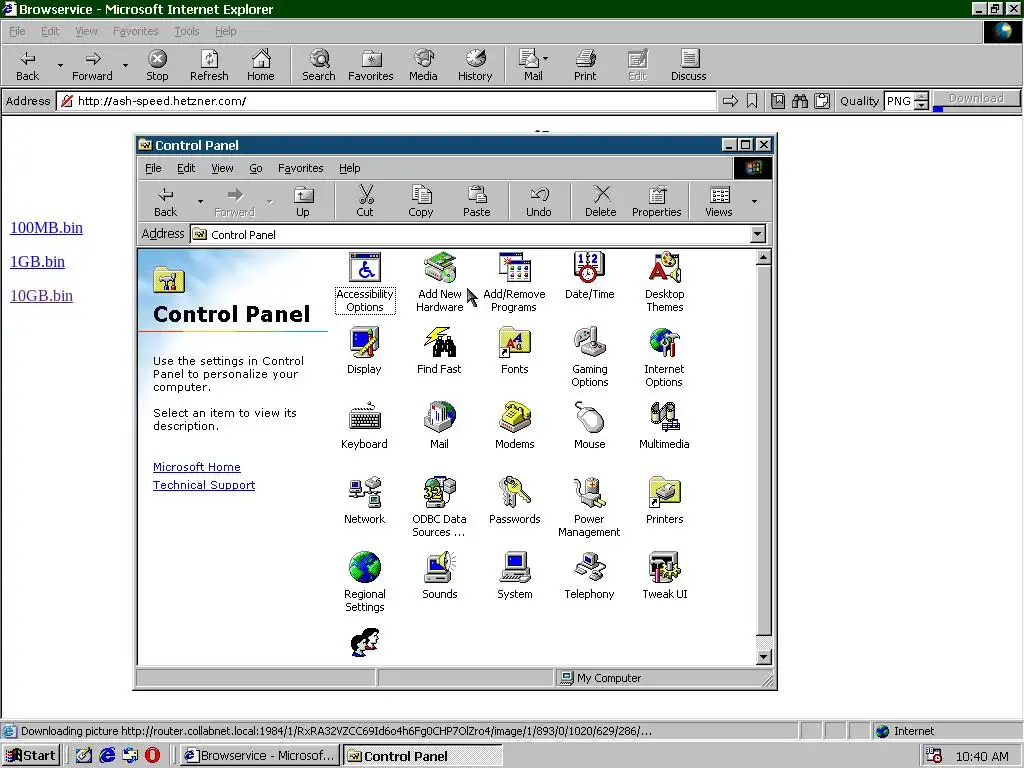This screenshot has height=768, width=1024.
Task: Open the Find Fast applet
Action: [439, 351]
